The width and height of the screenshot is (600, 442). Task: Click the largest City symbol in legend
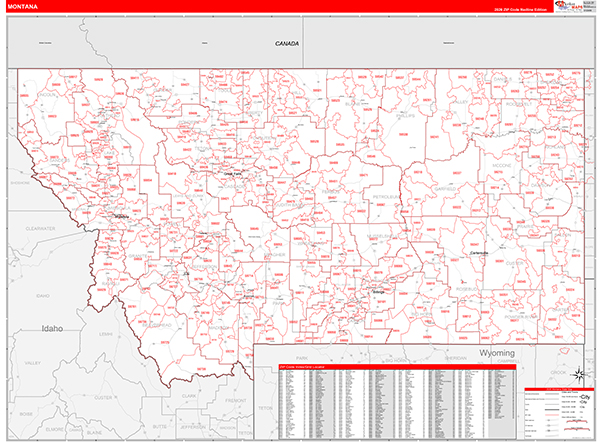585,397
